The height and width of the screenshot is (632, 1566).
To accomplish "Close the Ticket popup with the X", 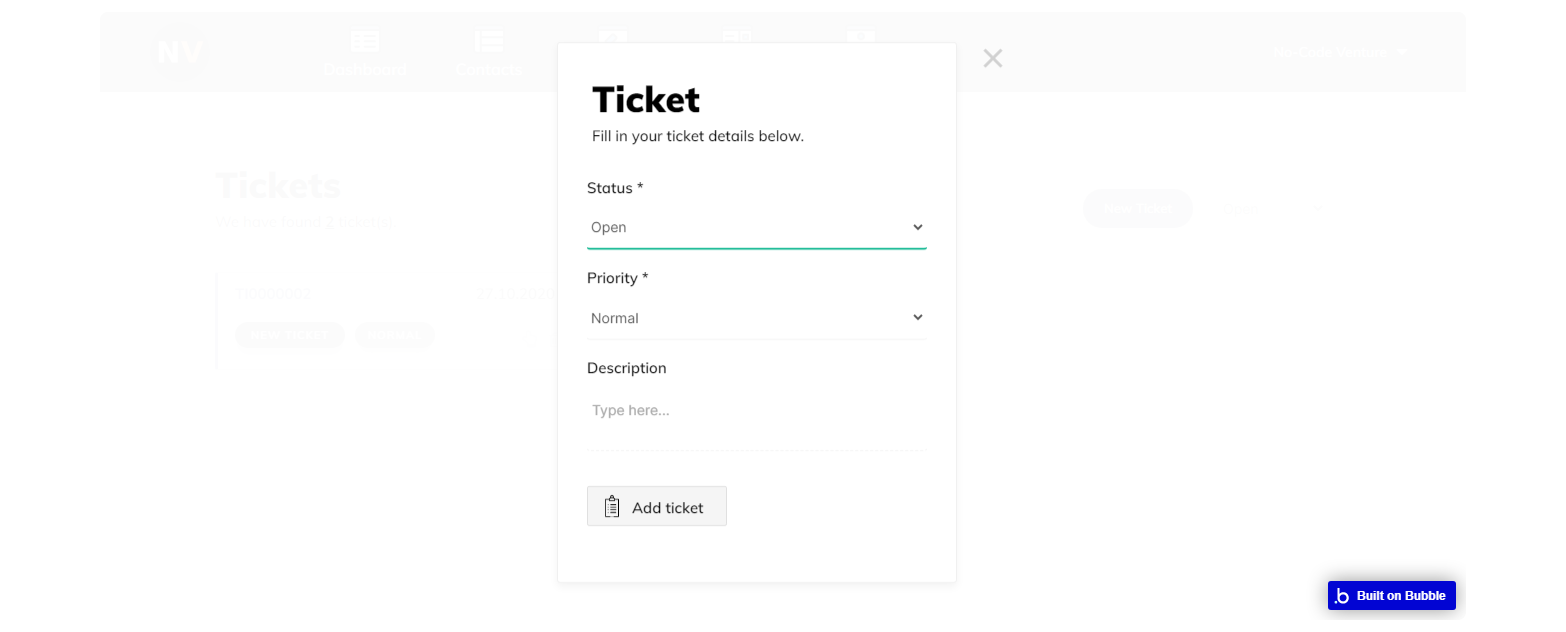I will pos(992,59).
